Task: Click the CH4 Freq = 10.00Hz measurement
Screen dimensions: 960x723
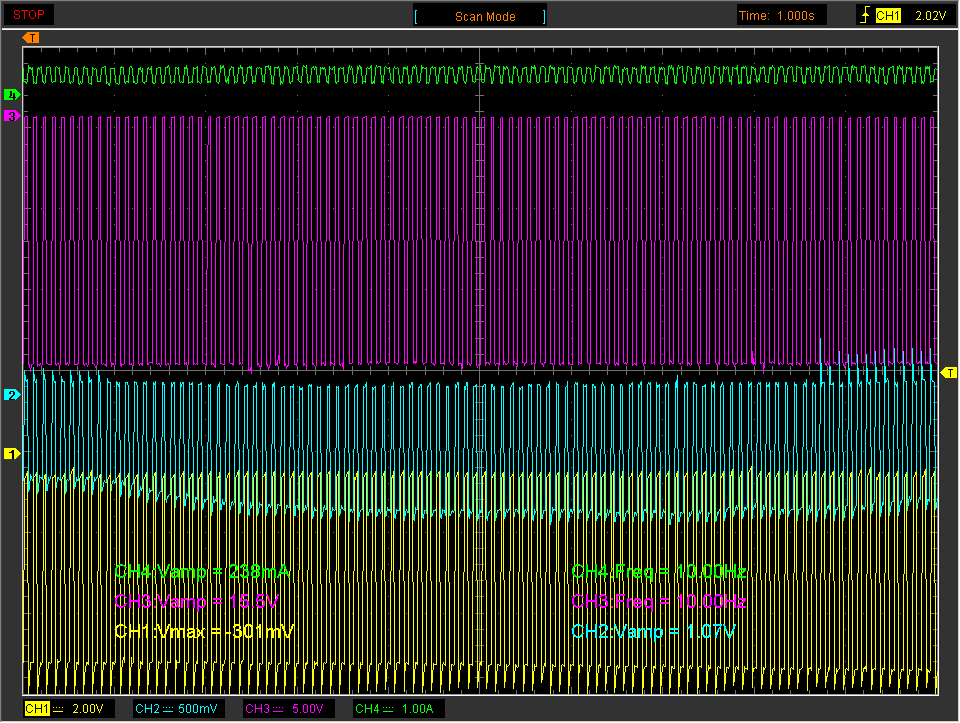Action: [658, 572]
